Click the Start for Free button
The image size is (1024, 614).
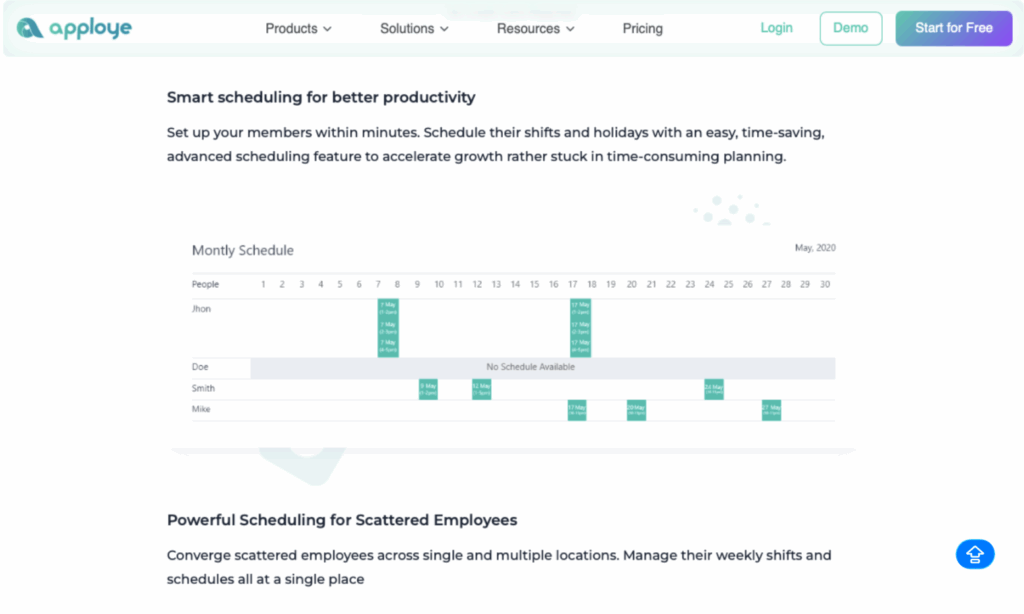tap(953, 28)
